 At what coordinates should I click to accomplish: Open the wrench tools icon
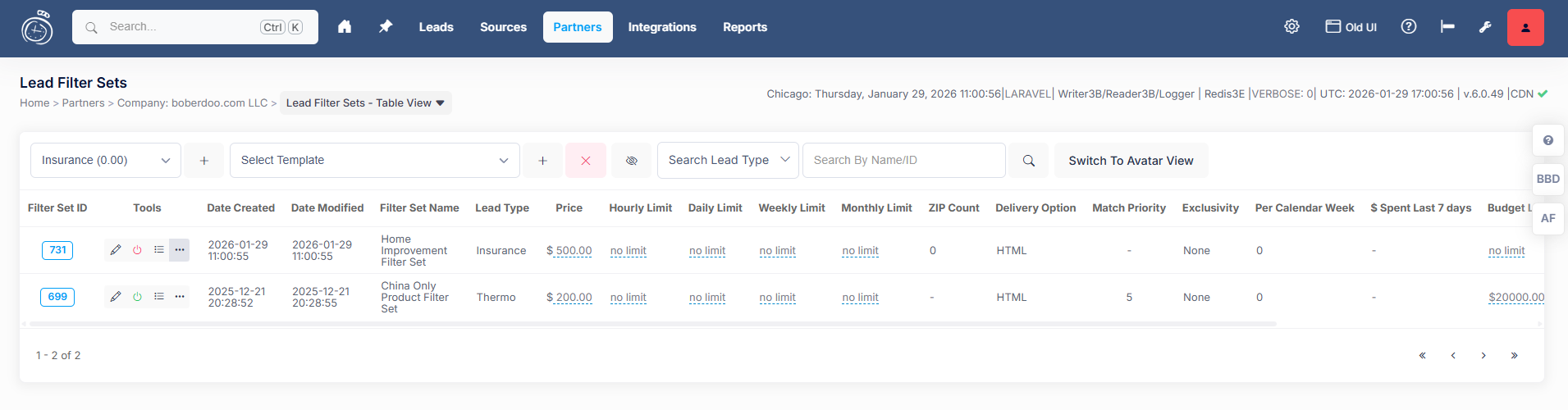1485,27
